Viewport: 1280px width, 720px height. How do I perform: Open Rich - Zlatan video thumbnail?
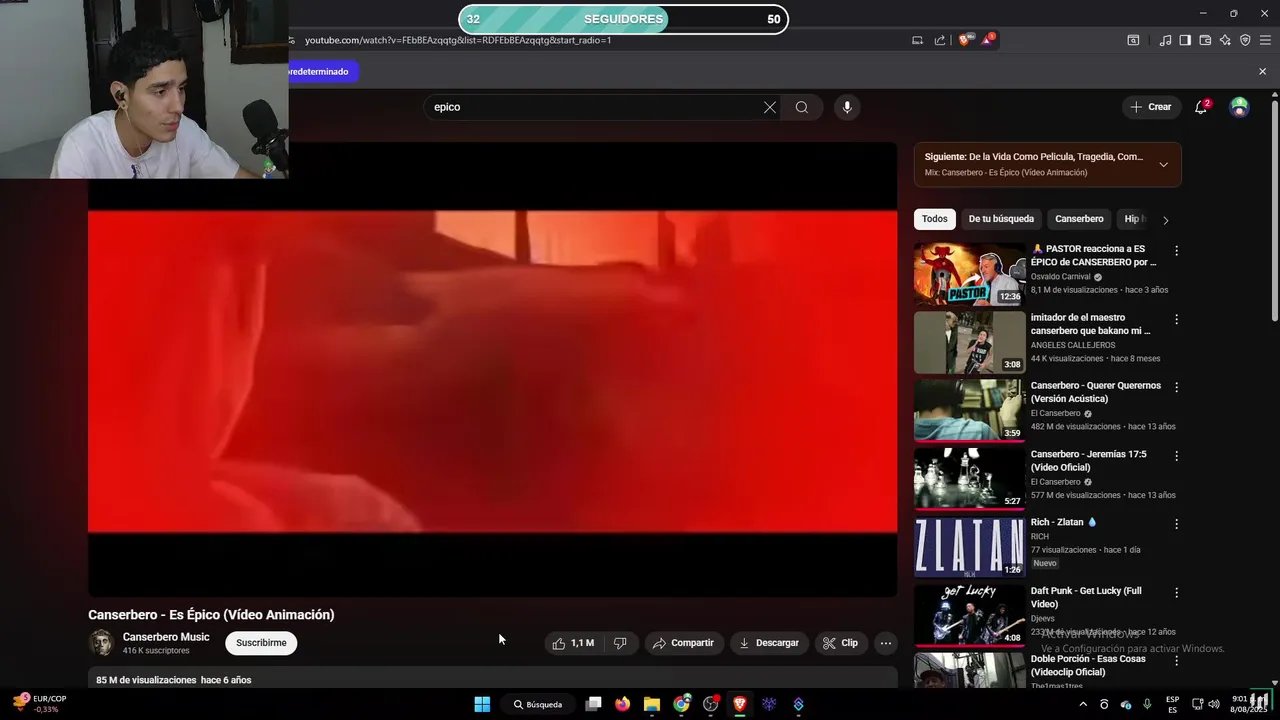tap(969, 547)
